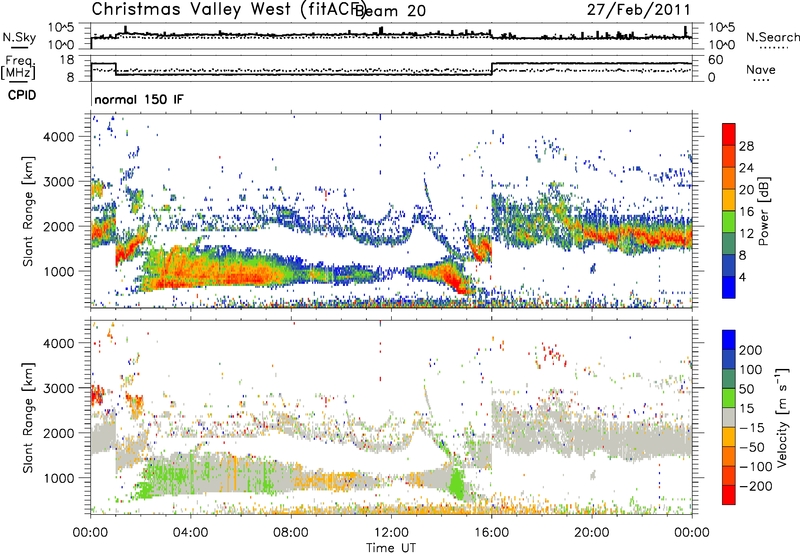Click the 'N.Sky' axis label

[x=19, y=37]
